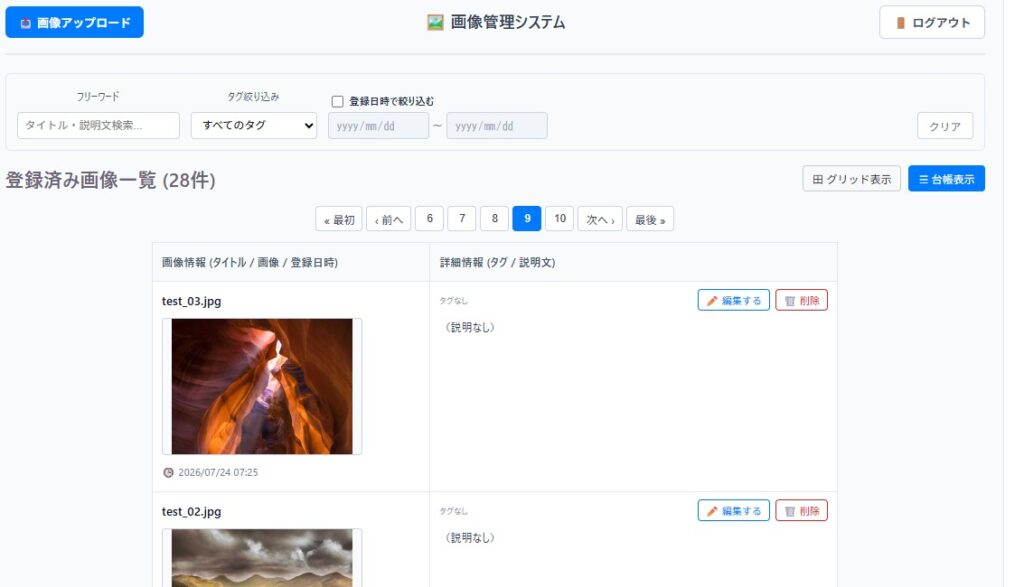Edit test_03.jpg with 編集する button
Image resolution: width=1024 pixels, height=587 pixels.
coord(733,300)
